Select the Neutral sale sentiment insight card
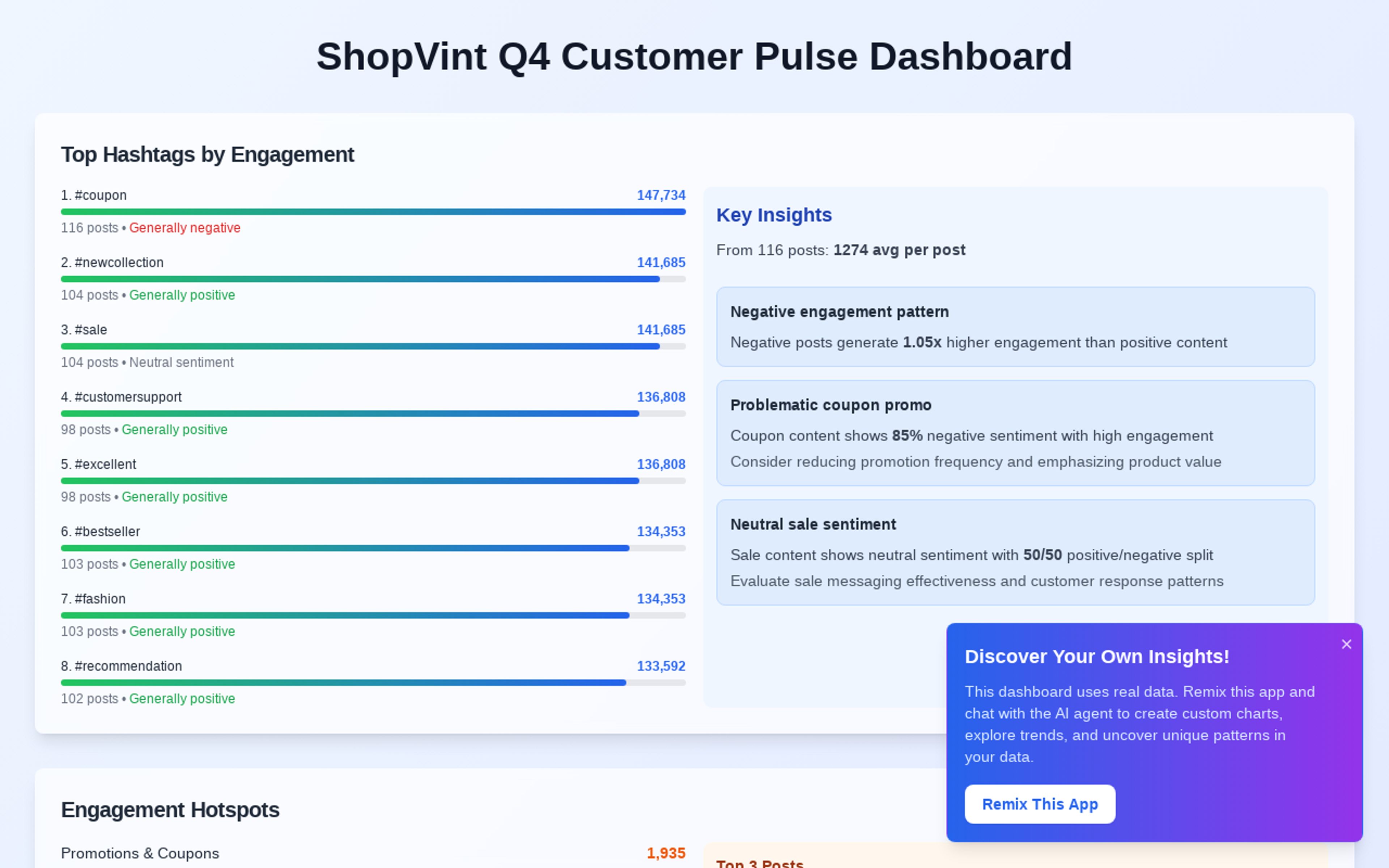 point(1015,552)
